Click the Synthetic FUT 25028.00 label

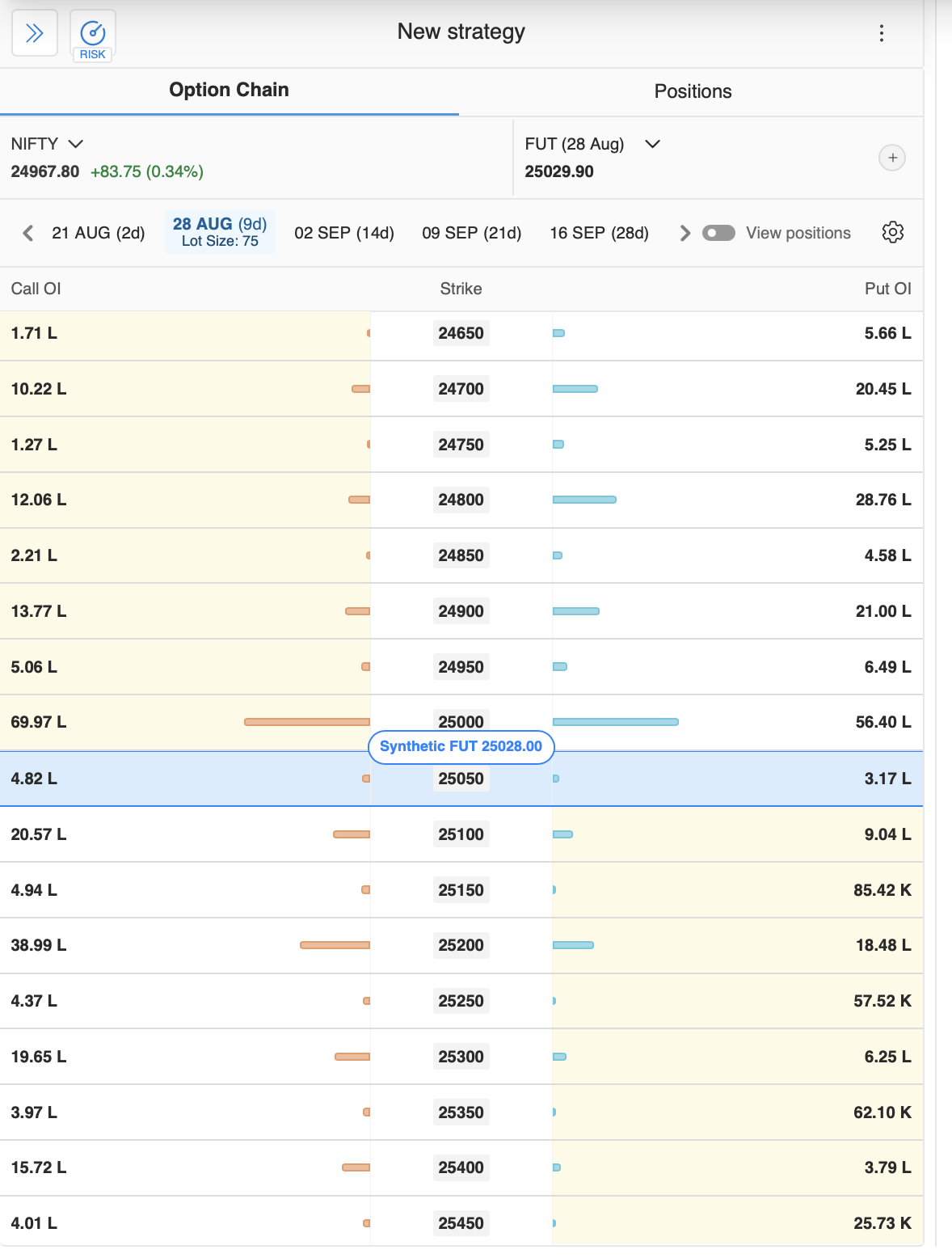[461, 746]
